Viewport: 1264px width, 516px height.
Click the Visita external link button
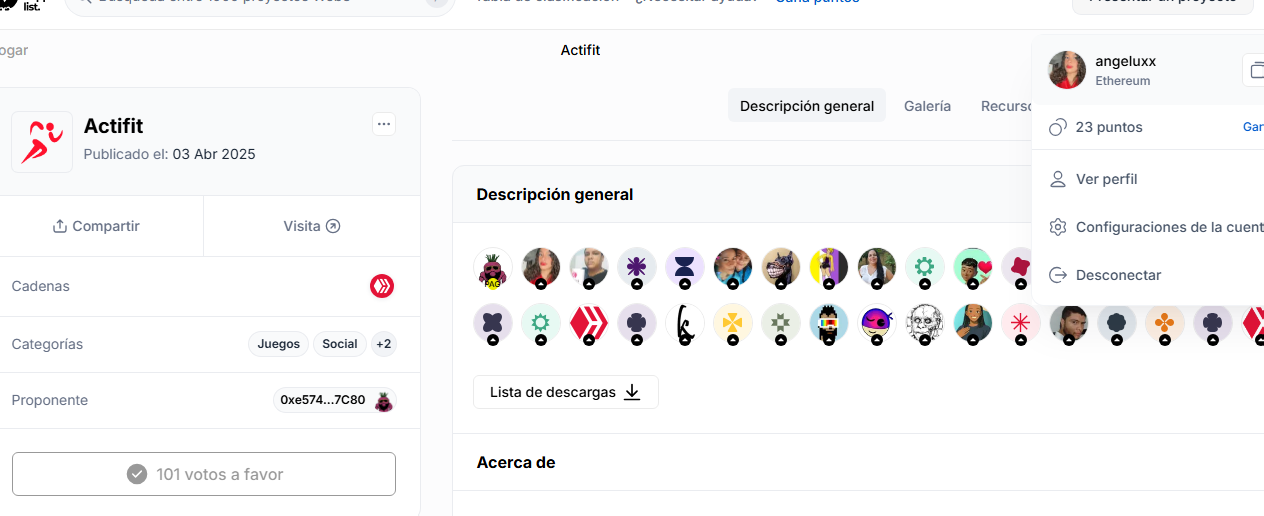312,226
